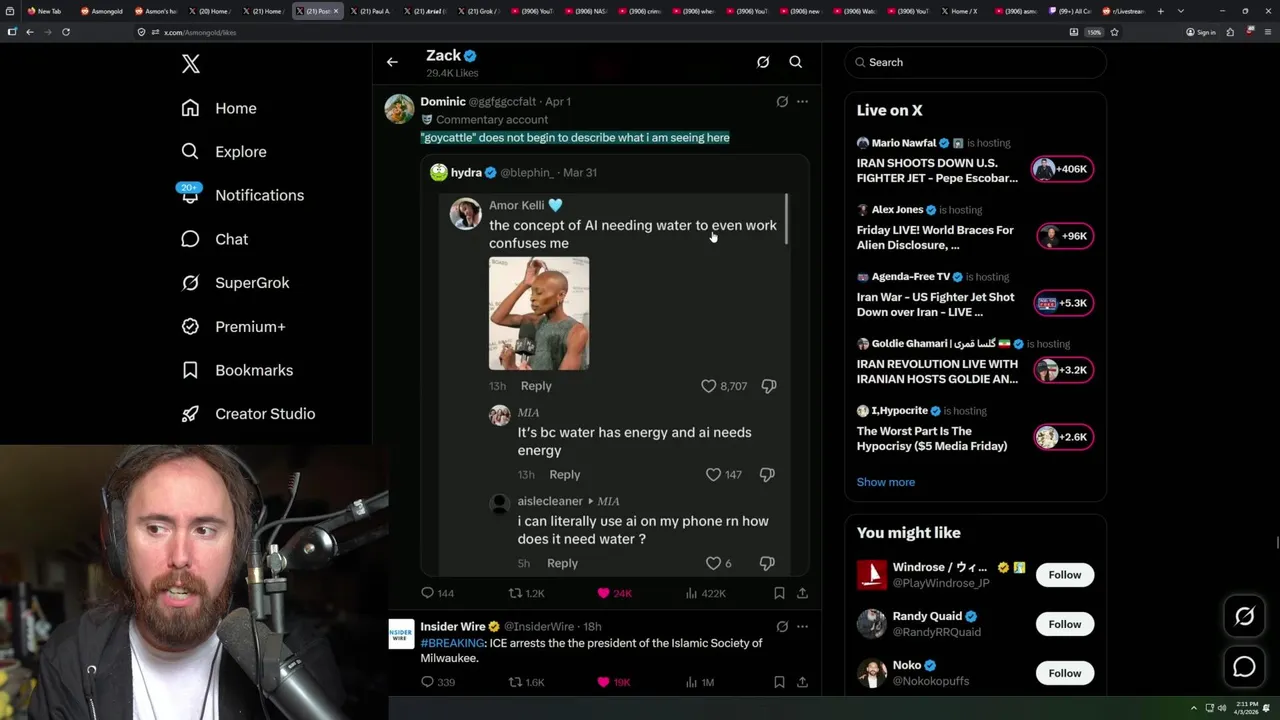Viewport: 1280px width, 720px height.
Task: Open Creator Studio in the sidebar
Action: click(x=248, y=414)
